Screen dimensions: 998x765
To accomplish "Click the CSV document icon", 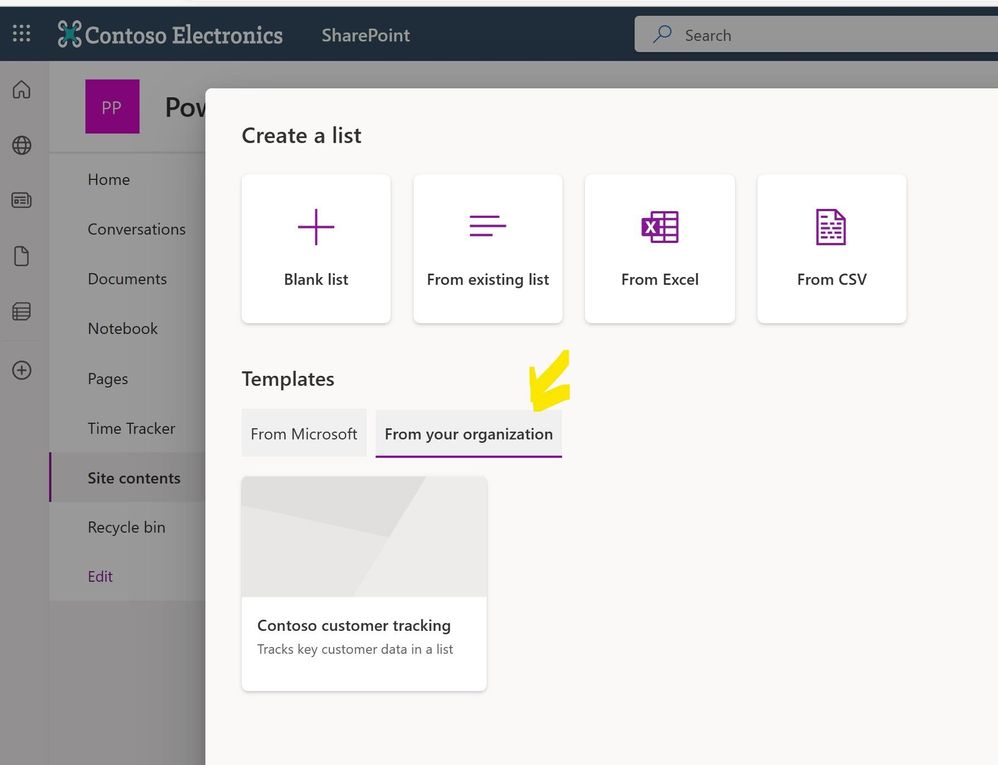I will tap(831, 227).
